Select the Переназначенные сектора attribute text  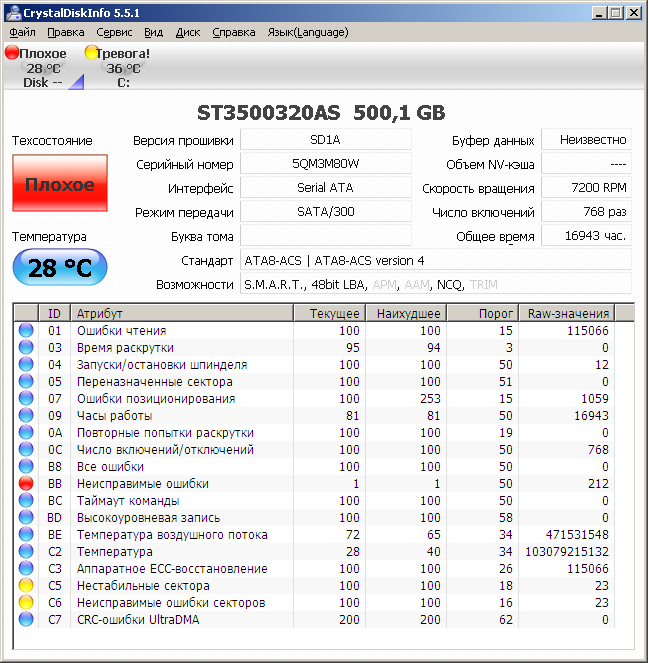pyautogui.click(x=155, y=381)
